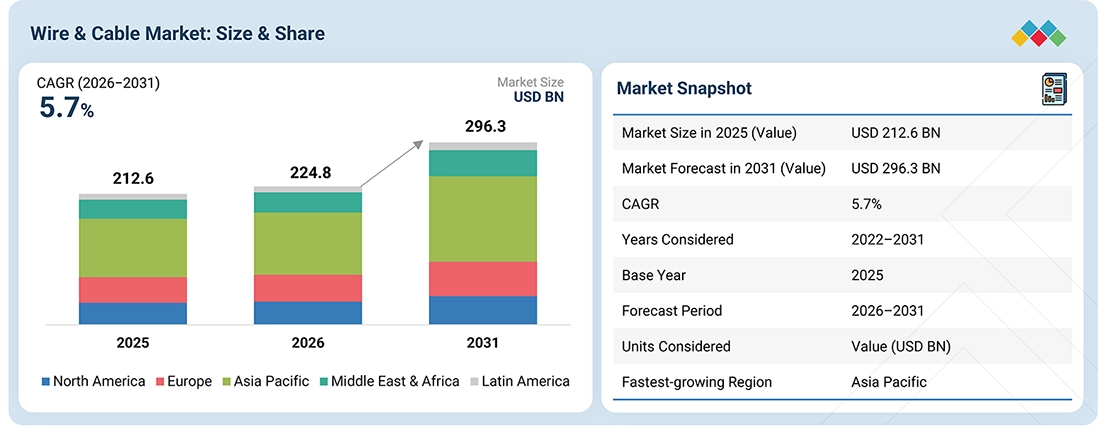Click the Asia Pacific segment of the 2025 bar
The height and width of the screenshot is (429, 1100).
coord(133,248)
